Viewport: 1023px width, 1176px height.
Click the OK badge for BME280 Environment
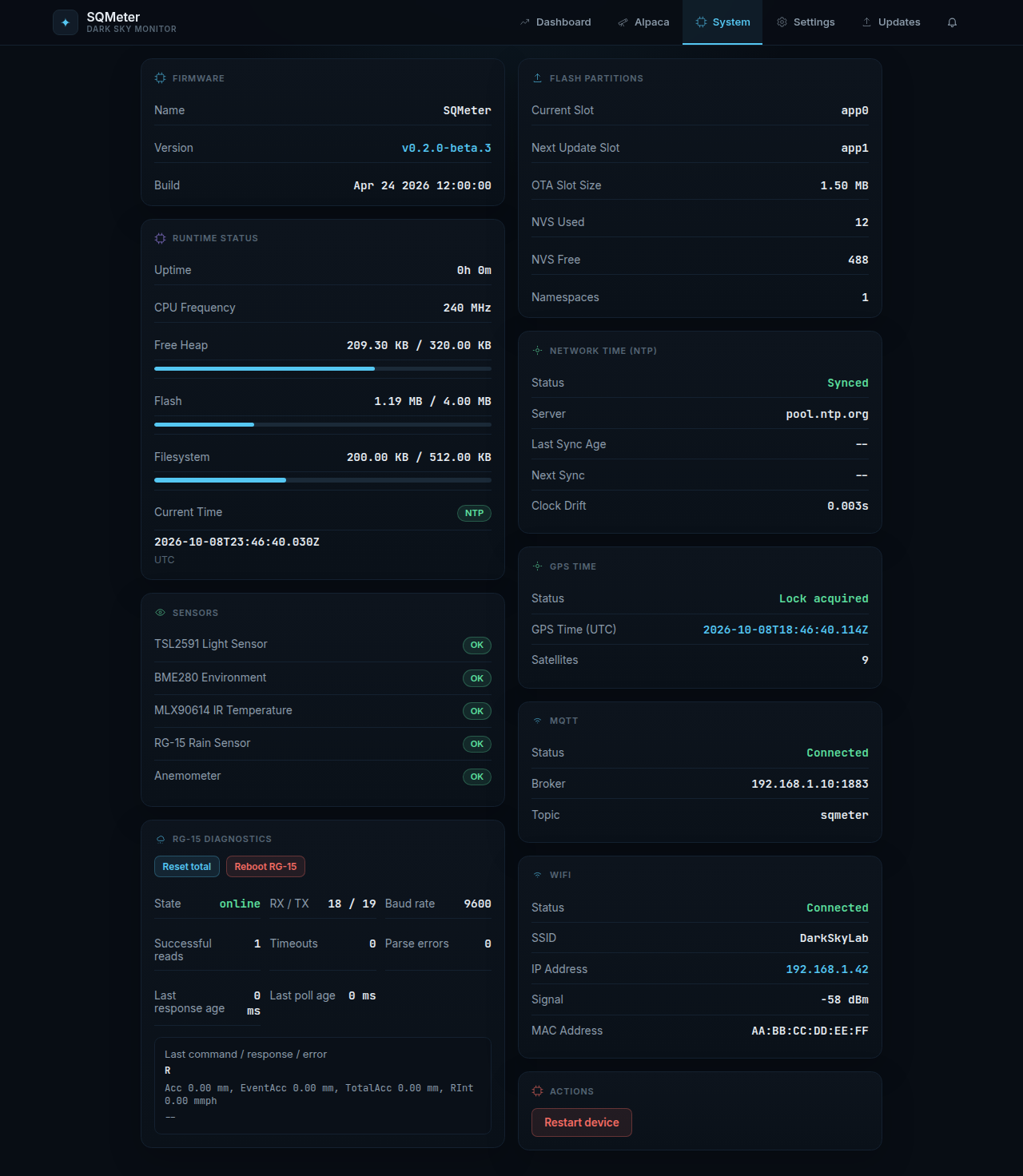point(477,678)
